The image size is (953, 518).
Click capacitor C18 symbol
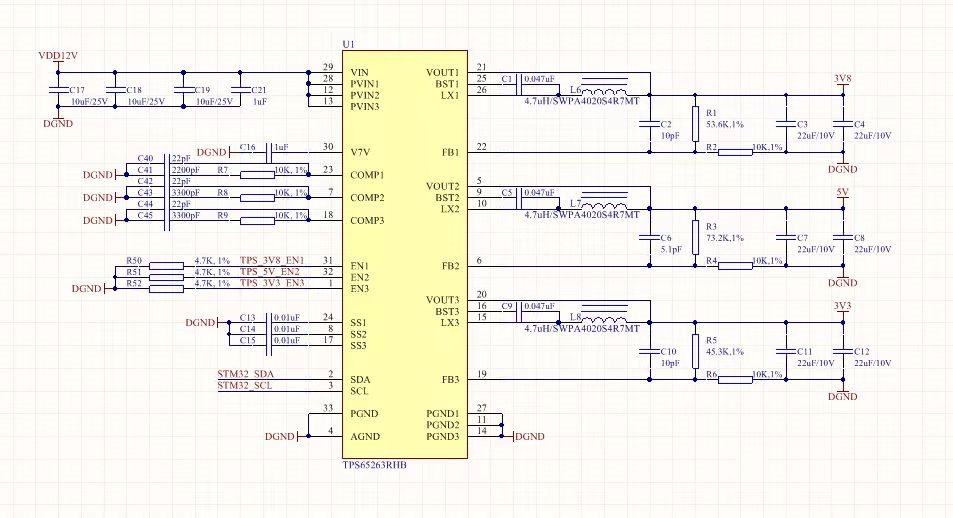(115, 90)
